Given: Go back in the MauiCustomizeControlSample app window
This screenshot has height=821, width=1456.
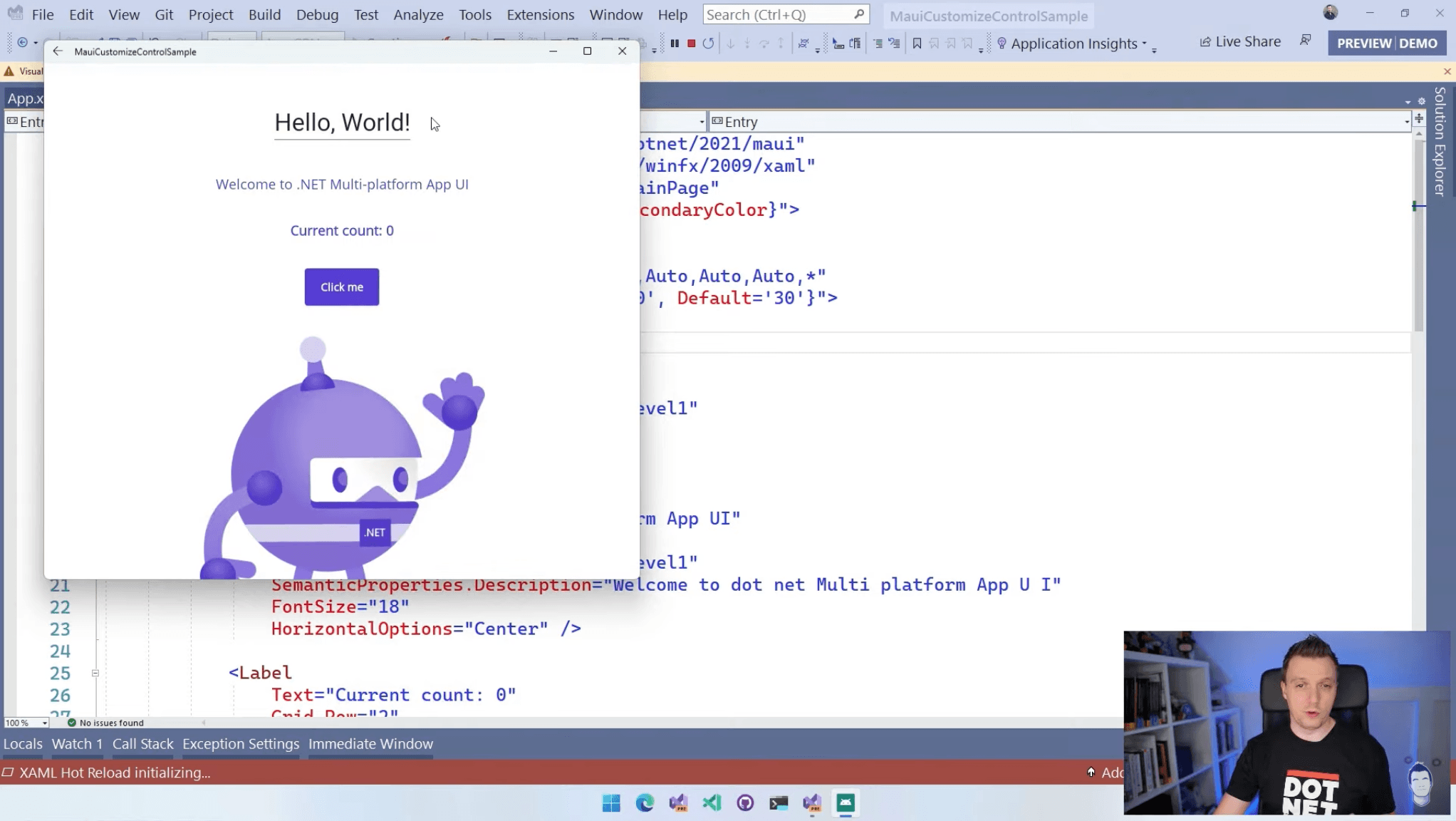Looking at the screenshot, I should (58, 51).
